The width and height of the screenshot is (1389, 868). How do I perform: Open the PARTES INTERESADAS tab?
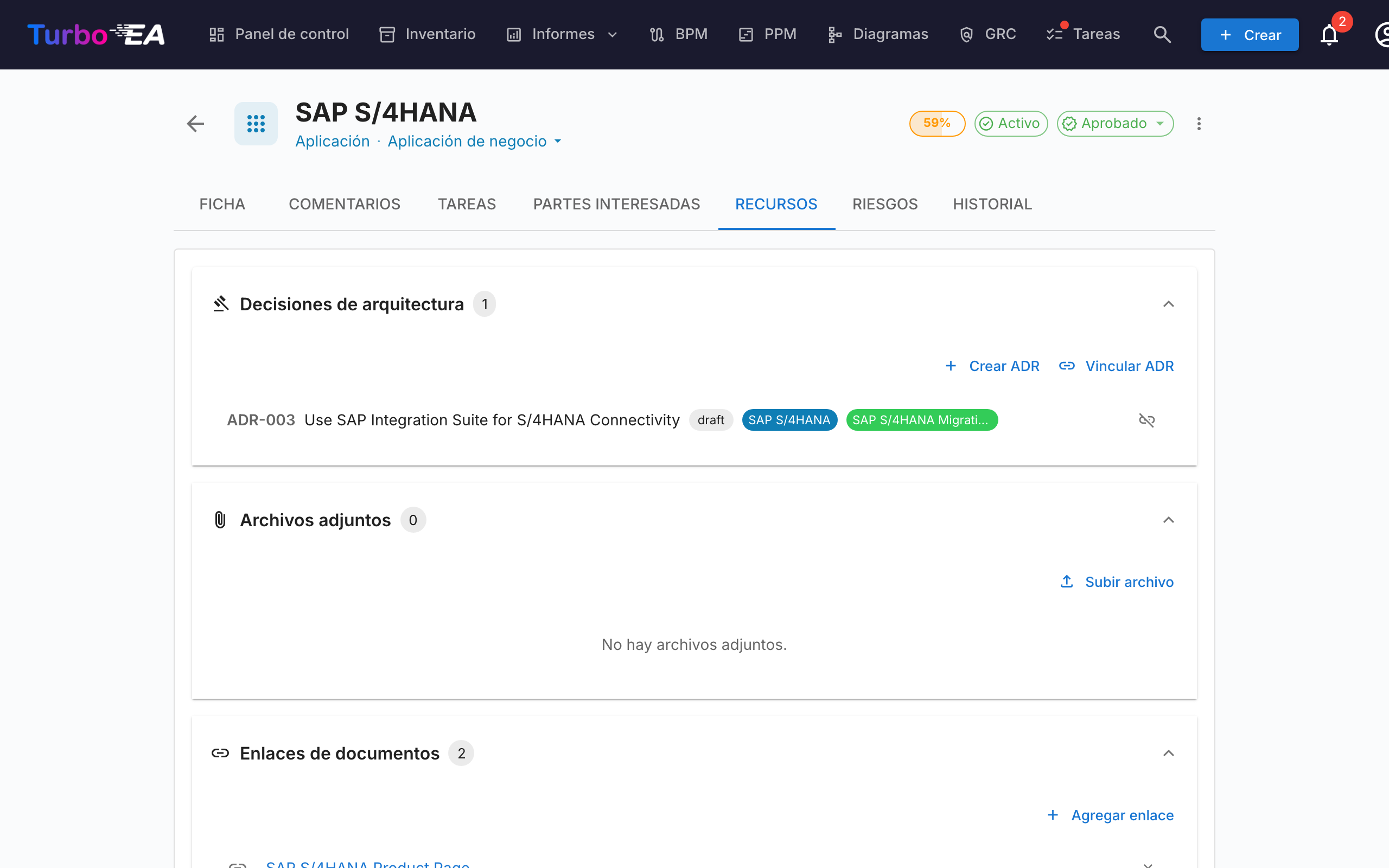coord(616,204)
